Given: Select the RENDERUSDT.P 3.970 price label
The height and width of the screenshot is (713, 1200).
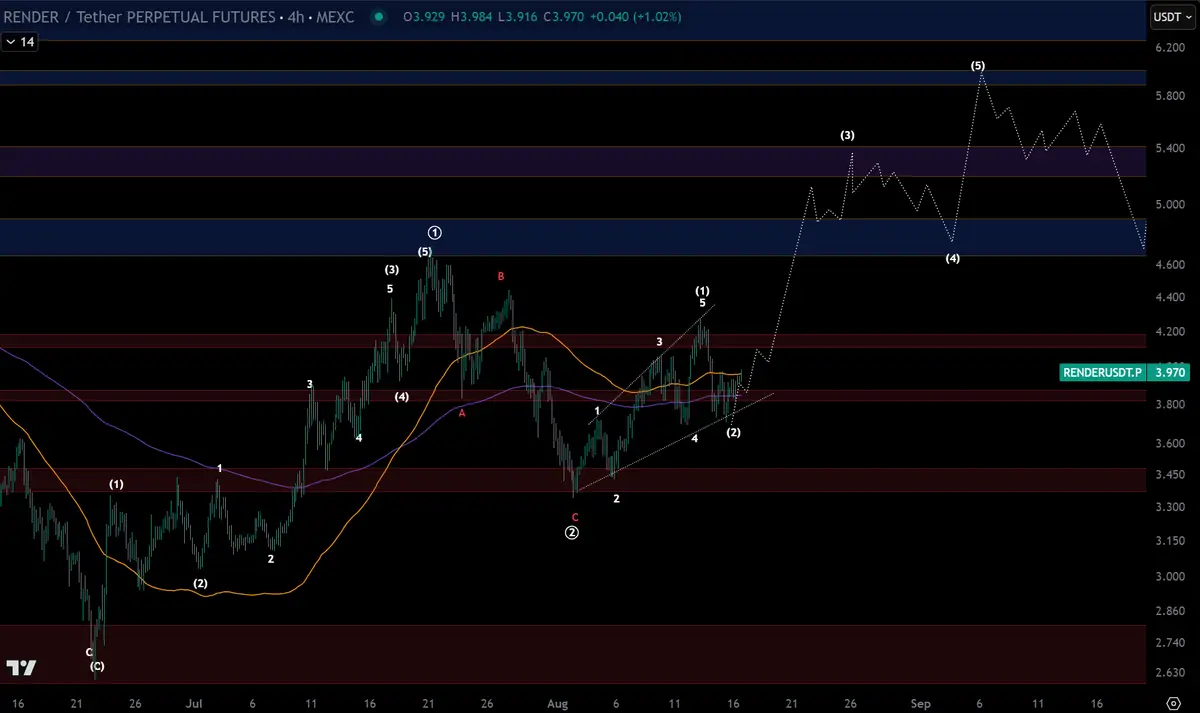Looking at the screenshot, I should click(x=1126, y=372).
